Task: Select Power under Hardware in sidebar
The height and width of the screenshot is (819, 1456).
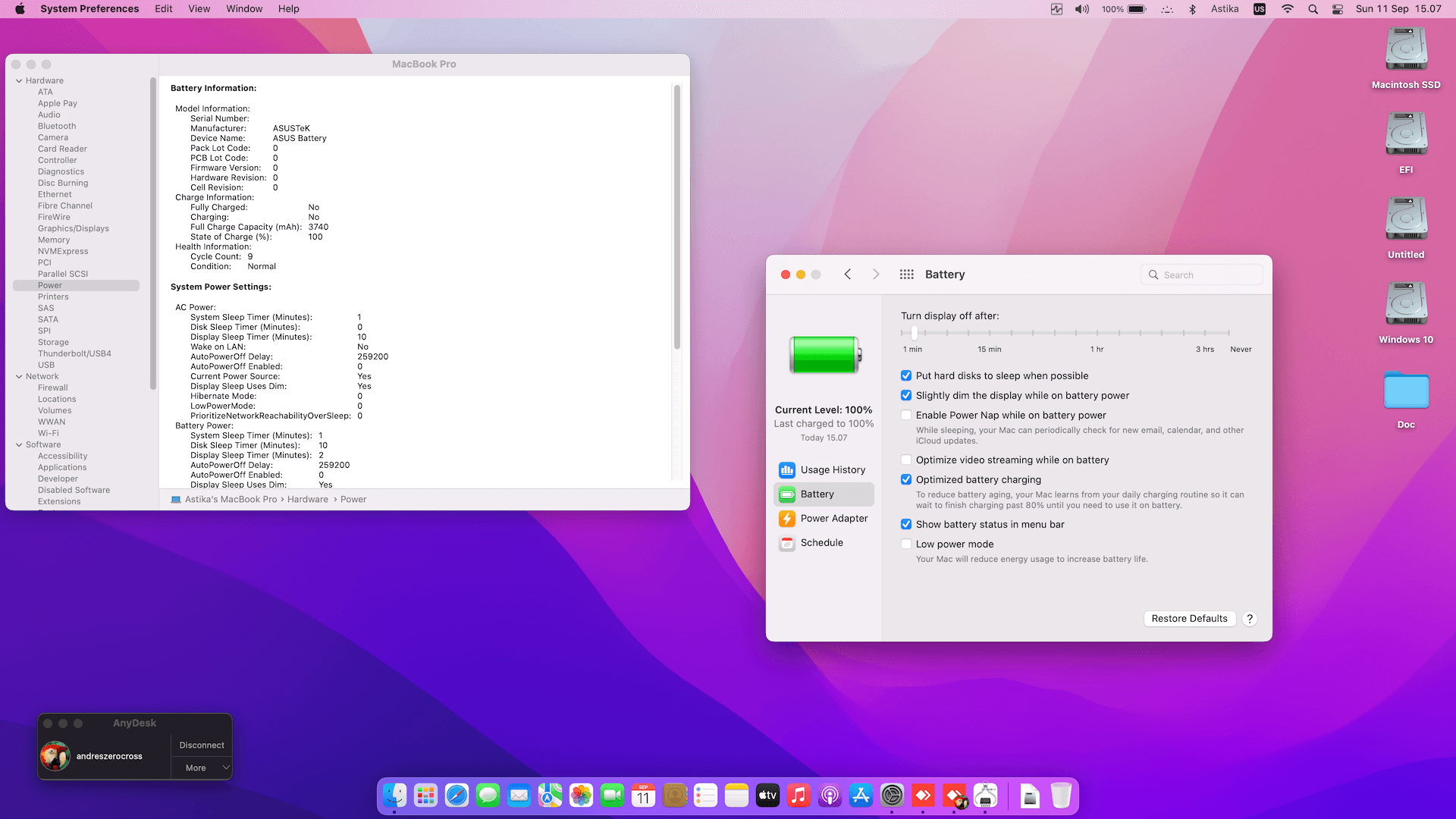Action: coord(50,285)
